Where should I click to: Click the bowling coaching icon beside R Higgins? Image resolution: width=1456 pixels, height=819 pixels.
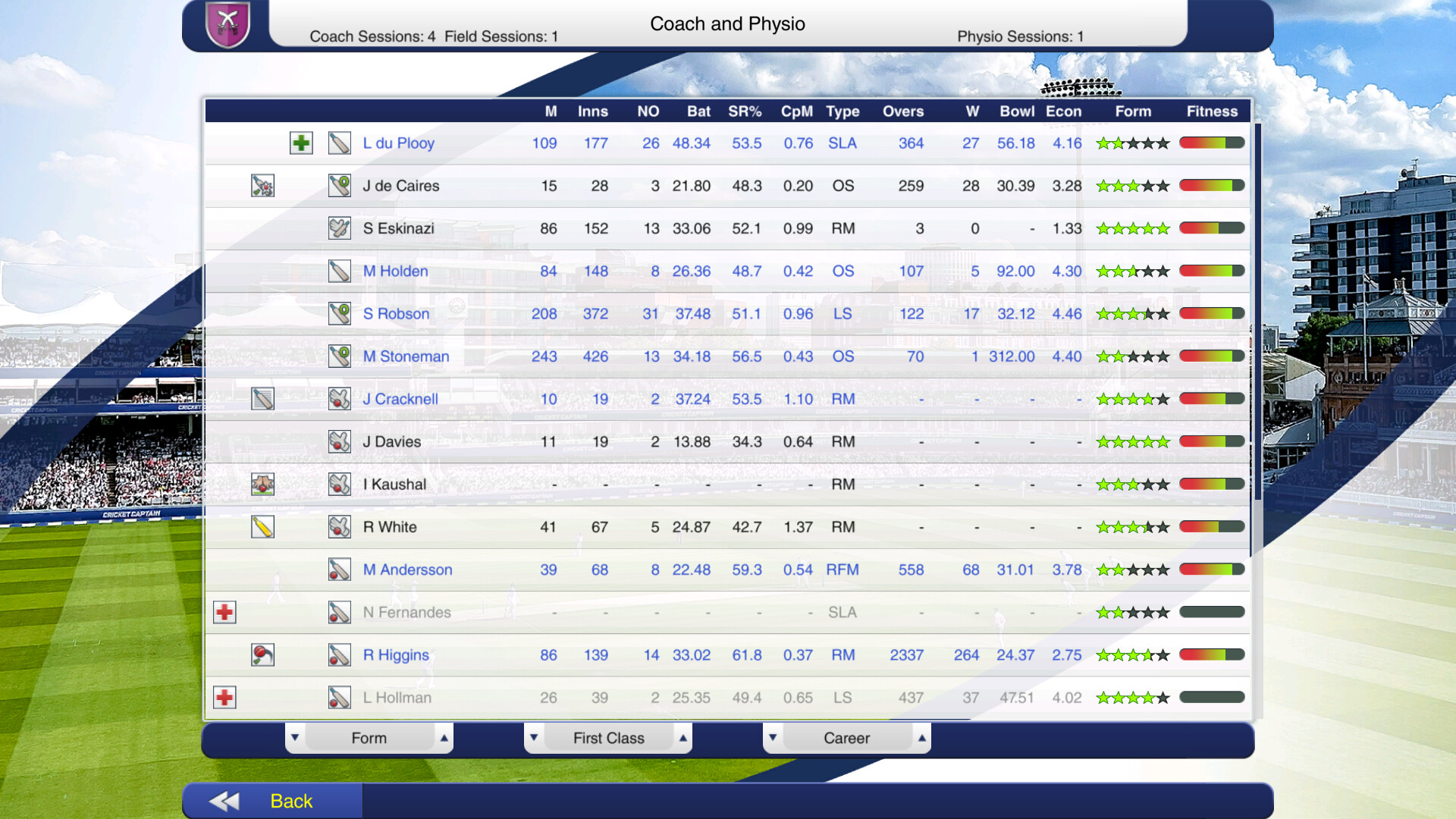tap(262, 654)
